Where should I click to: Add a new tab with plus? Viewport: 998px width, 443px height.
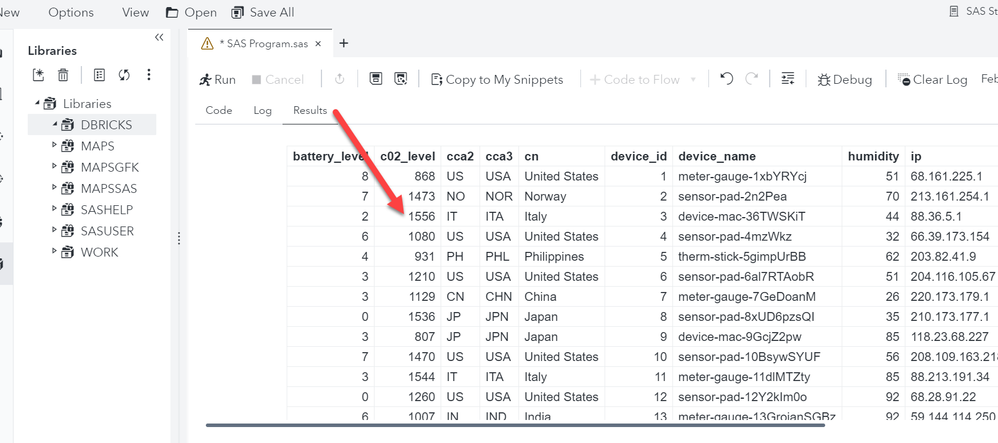click(344, 43)
